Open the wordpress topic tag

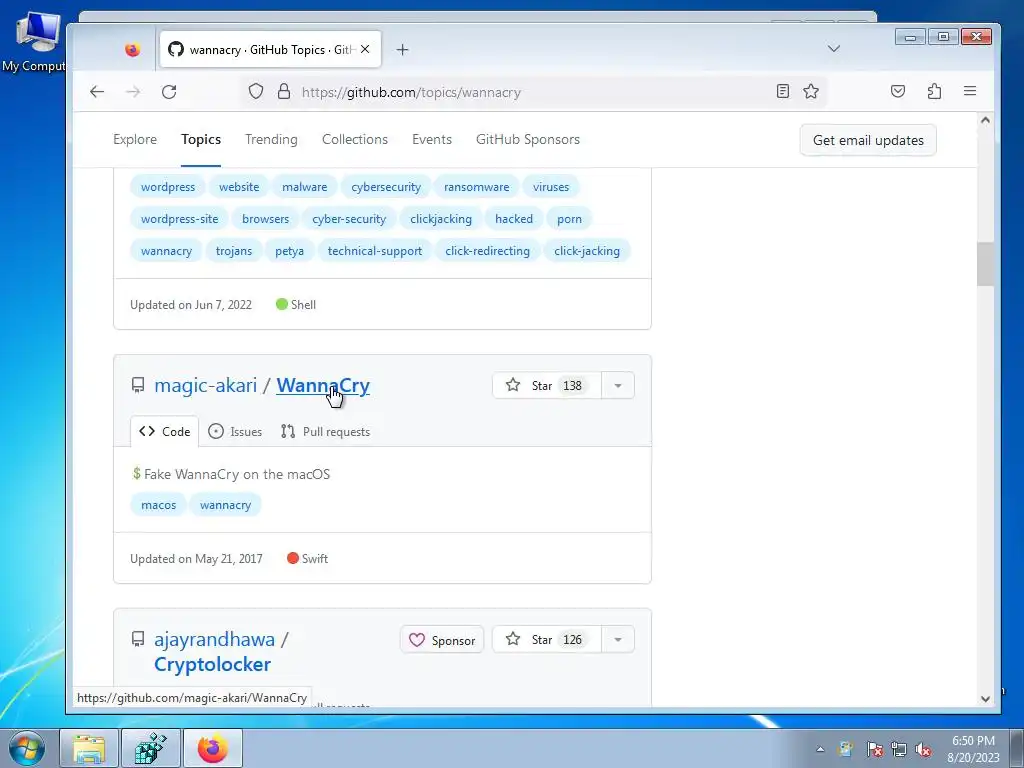click(x=168, y=187)
